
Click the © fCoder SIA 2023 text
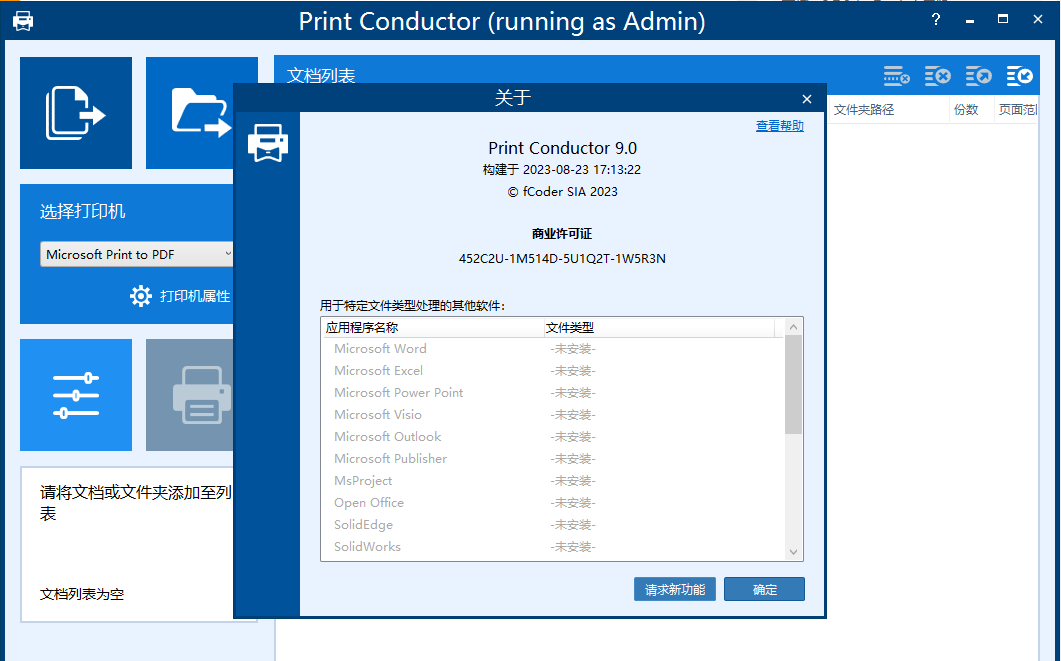(x=562, y=191)
